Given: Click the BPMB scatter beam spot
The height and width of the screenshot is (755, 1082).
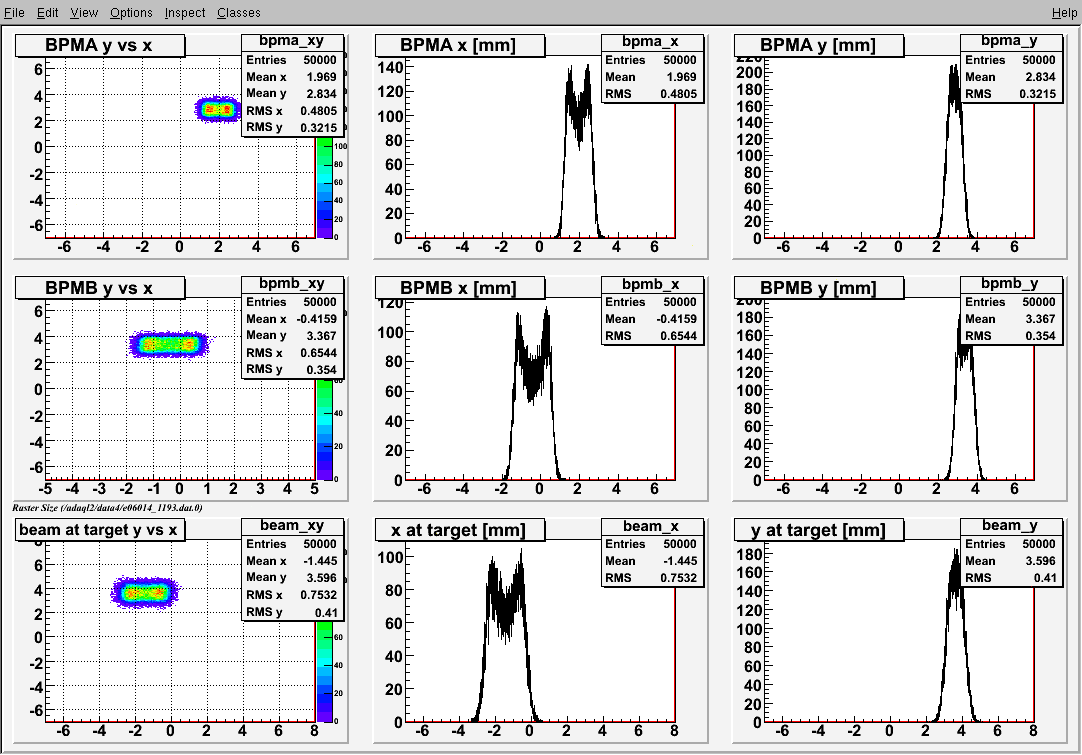Looking at the screenshot, I should [x=168, y=344].
